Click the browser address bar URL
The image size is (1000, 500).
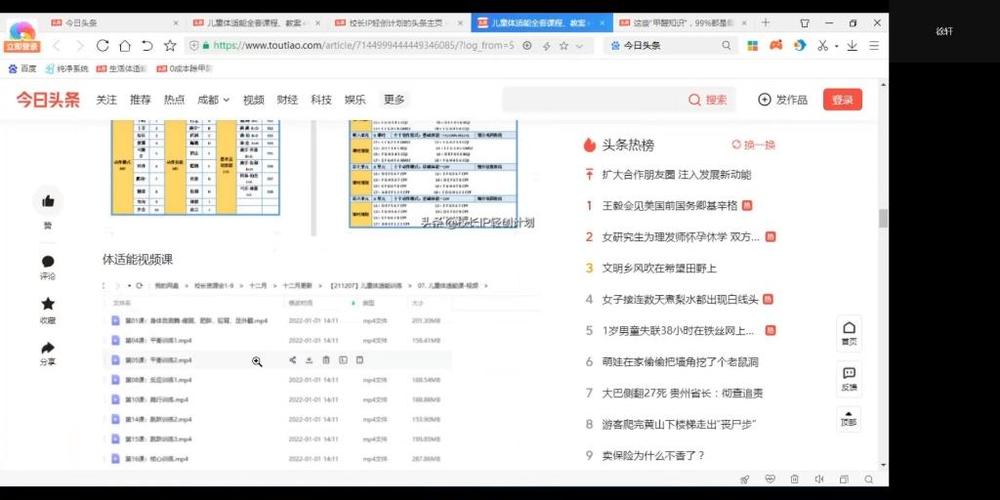tap(364, 46)
